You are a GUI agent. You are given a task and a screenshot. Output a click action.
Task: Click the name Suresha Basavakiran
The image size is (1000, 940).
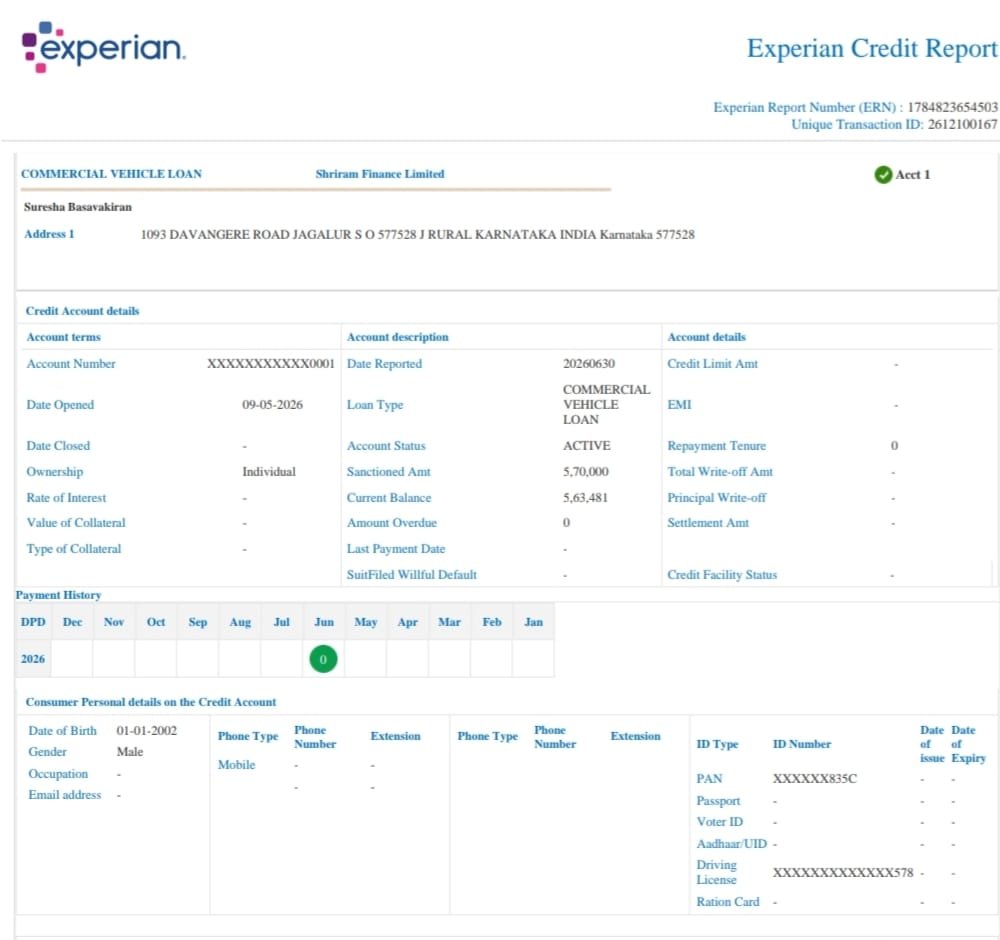(78, 207)
